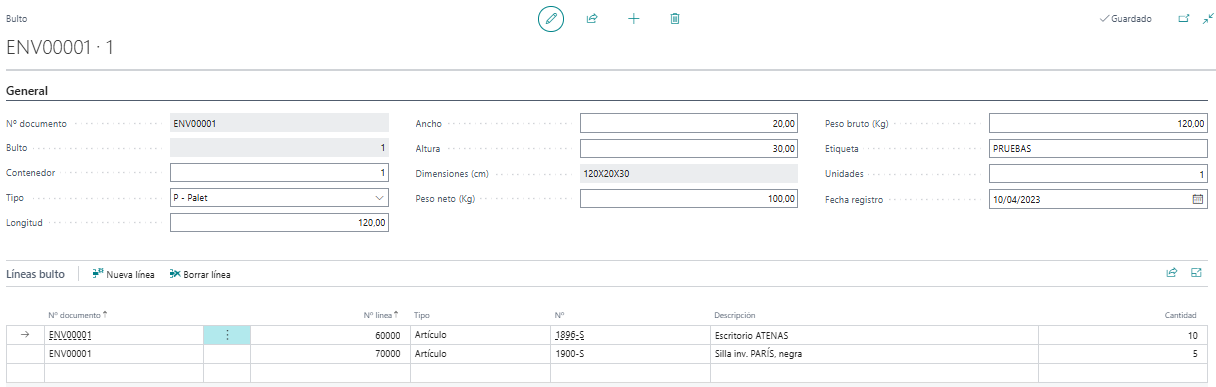Click the Guardado saved status indicator
Image resolution: width=1216 pixels, height=387 pixels.
tap(1125, 19)
